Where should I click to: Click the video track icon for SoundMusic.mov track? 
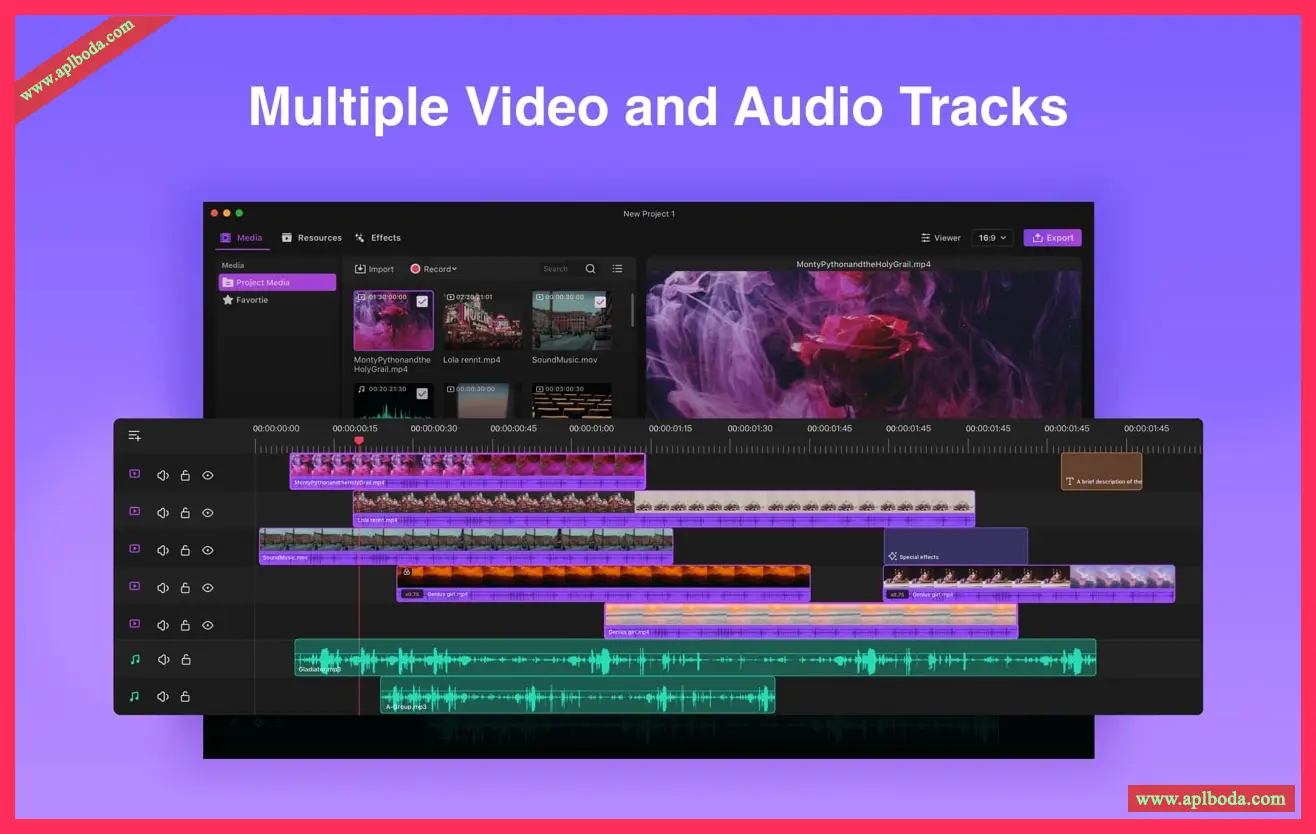click(135, 548)
